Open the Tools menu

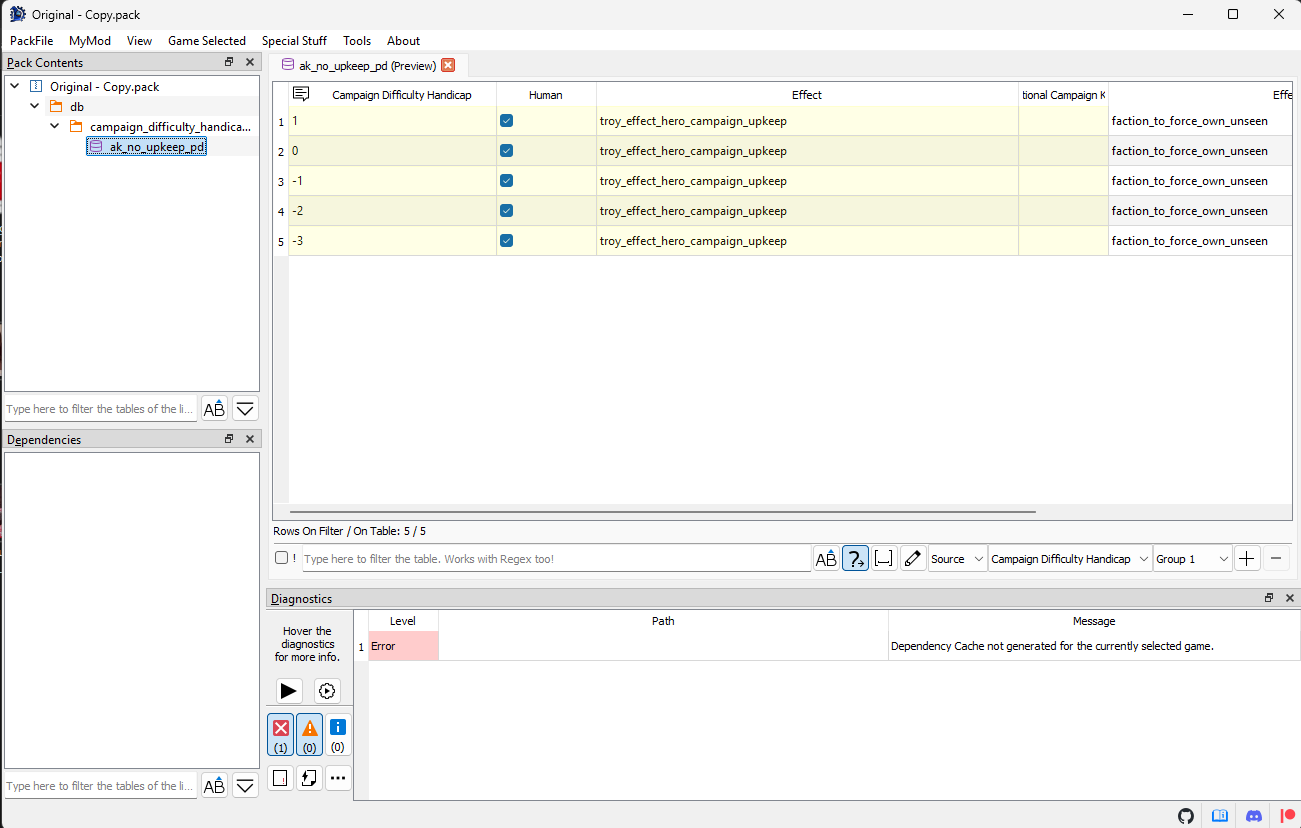coord(357,41)
